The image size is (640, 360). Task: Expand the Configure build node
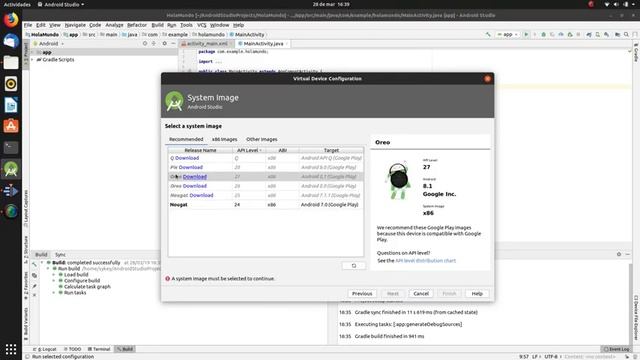tap(54, 281)
